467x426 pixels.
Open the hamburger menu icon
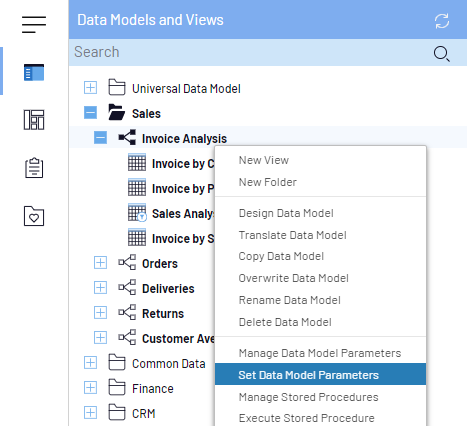tap(34, 24)
